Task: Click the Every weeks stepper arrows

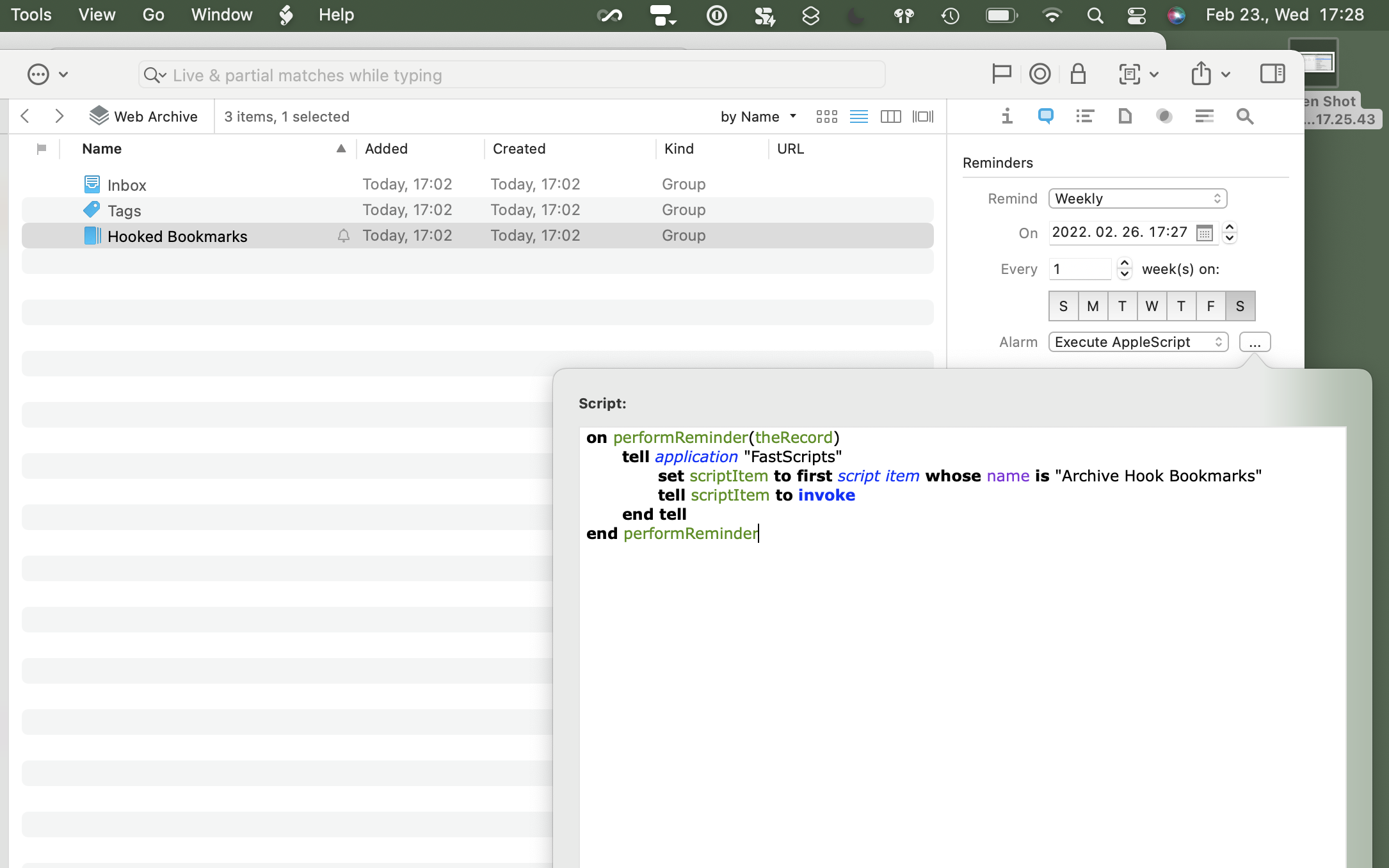Action: [1125, 269]
